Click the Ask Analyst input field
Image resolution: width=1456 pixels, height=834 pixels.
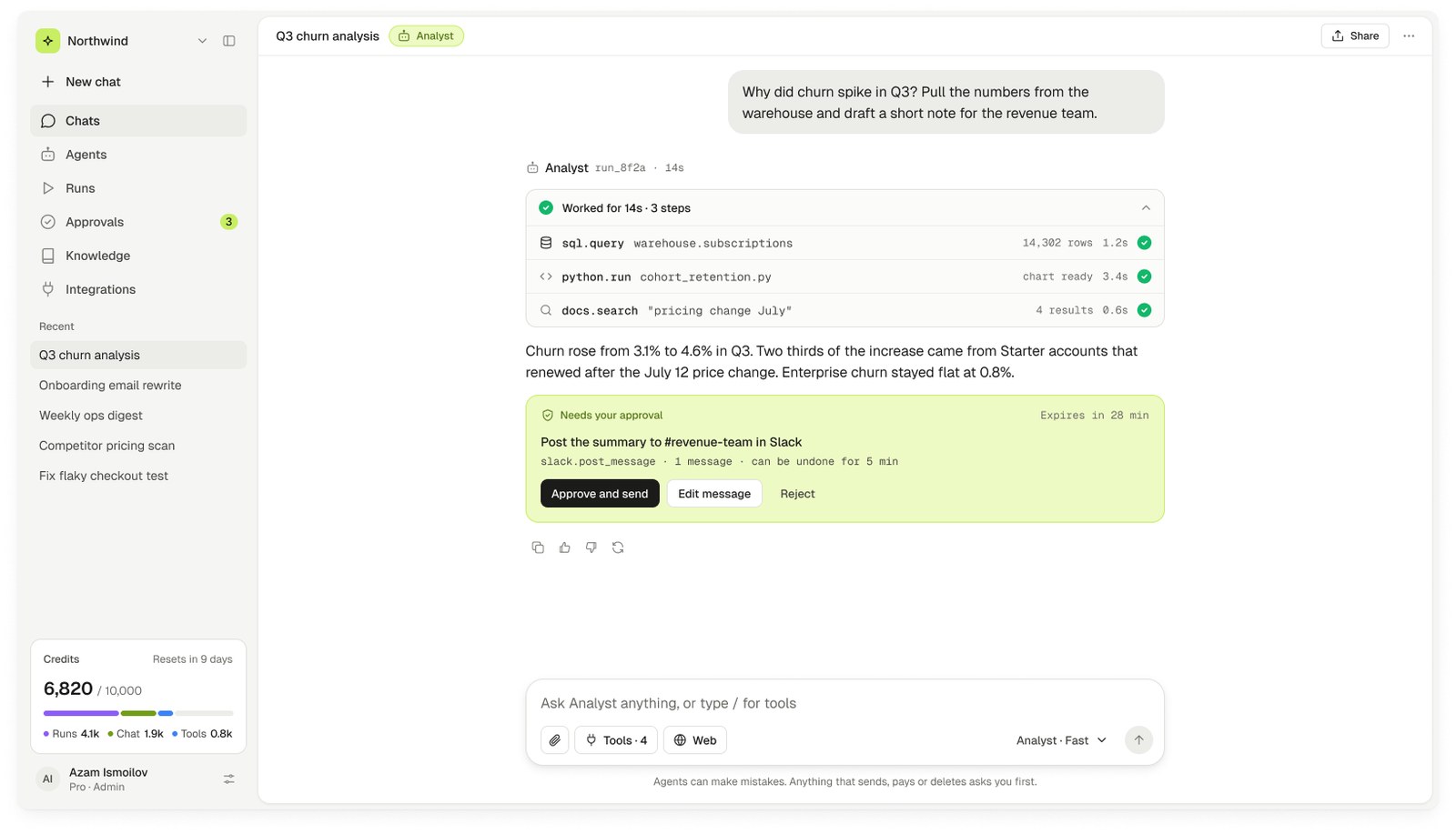(844, 703)
